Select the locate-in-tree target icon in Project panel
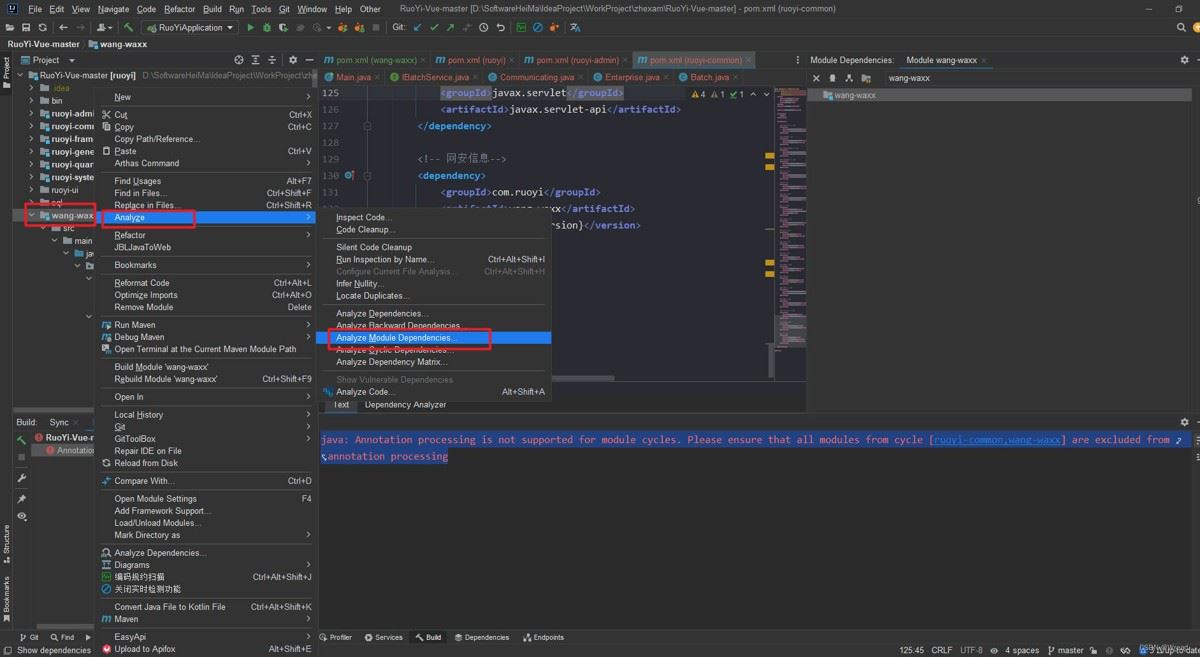 pyautogui.click(x=238, y=60)
